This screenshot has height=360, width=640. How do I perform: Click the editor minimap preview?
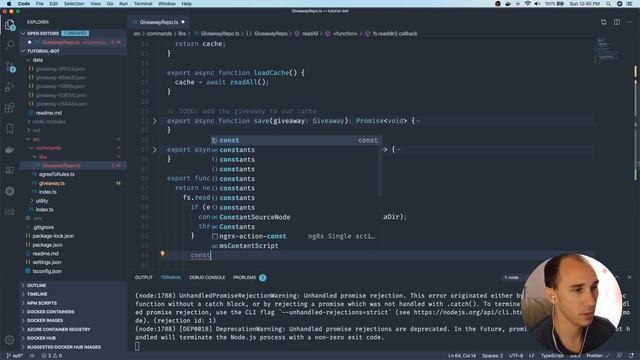[608, 50]
